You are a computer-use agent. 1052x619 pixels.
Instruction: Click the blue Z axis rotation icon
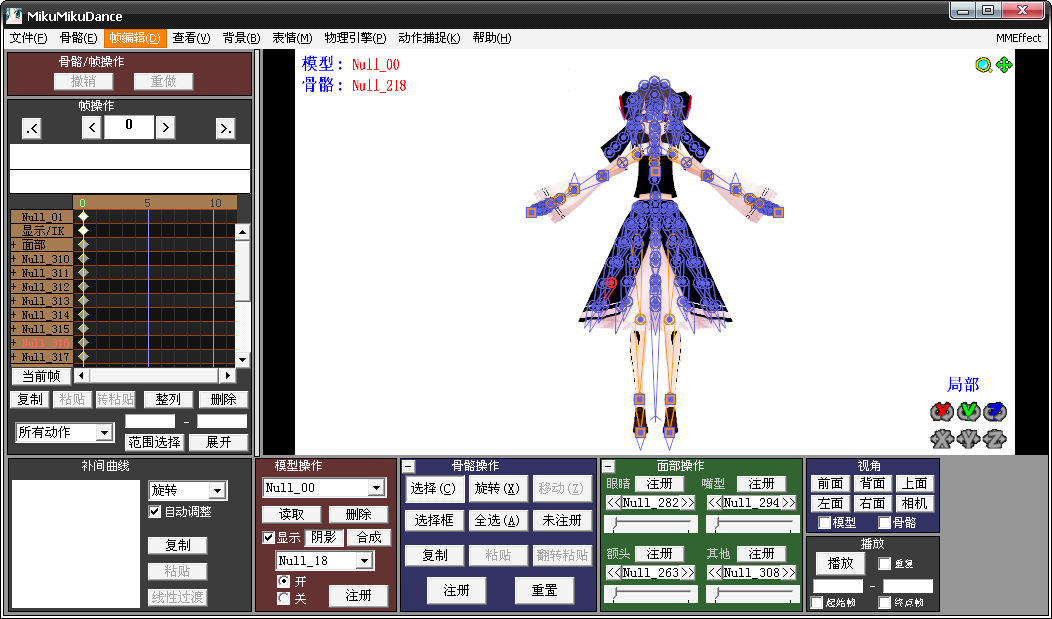coord(995,411)
